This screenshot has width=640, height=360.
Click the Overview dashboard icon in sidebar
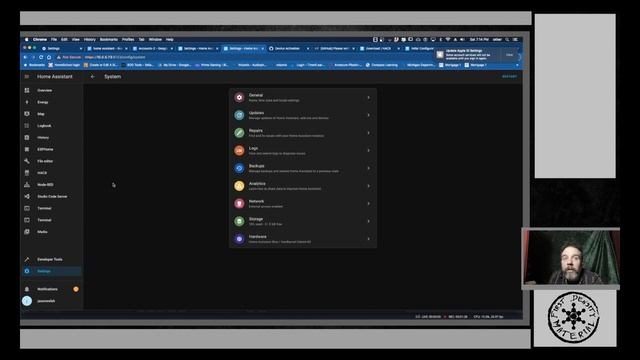[x=27, y=90]
